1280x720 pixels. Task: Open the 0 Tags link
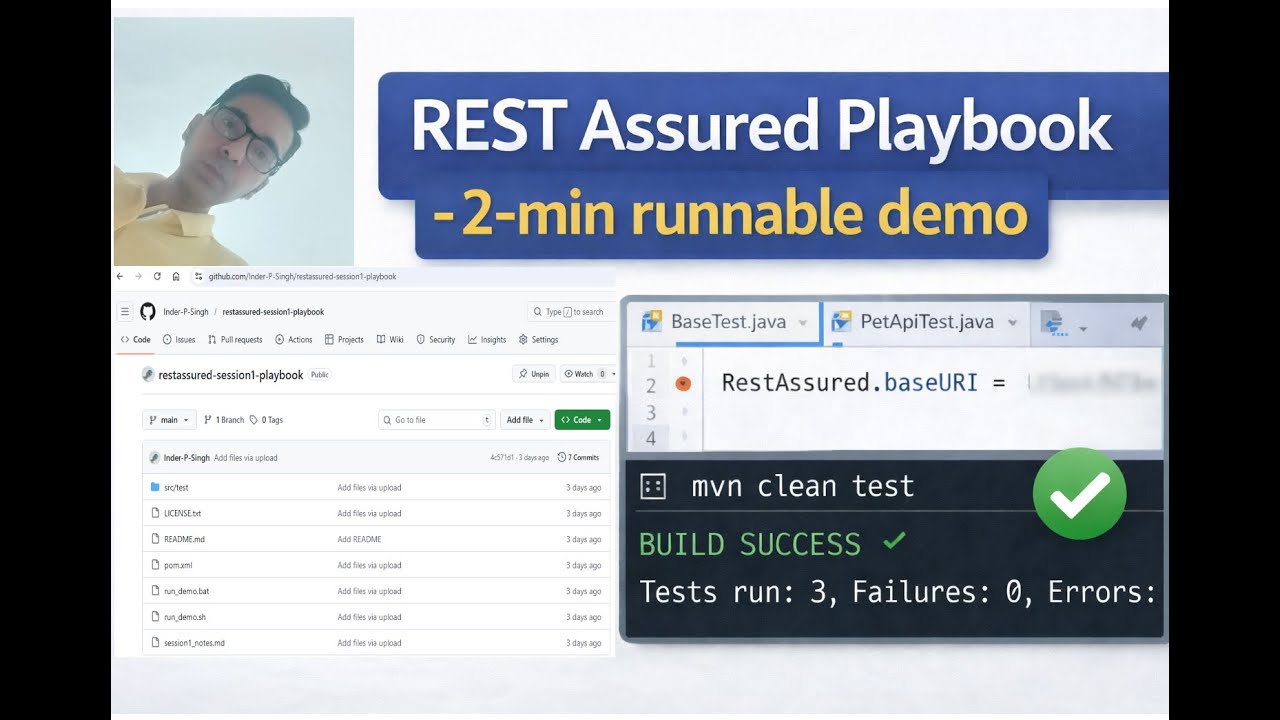(x=266, y=420)
